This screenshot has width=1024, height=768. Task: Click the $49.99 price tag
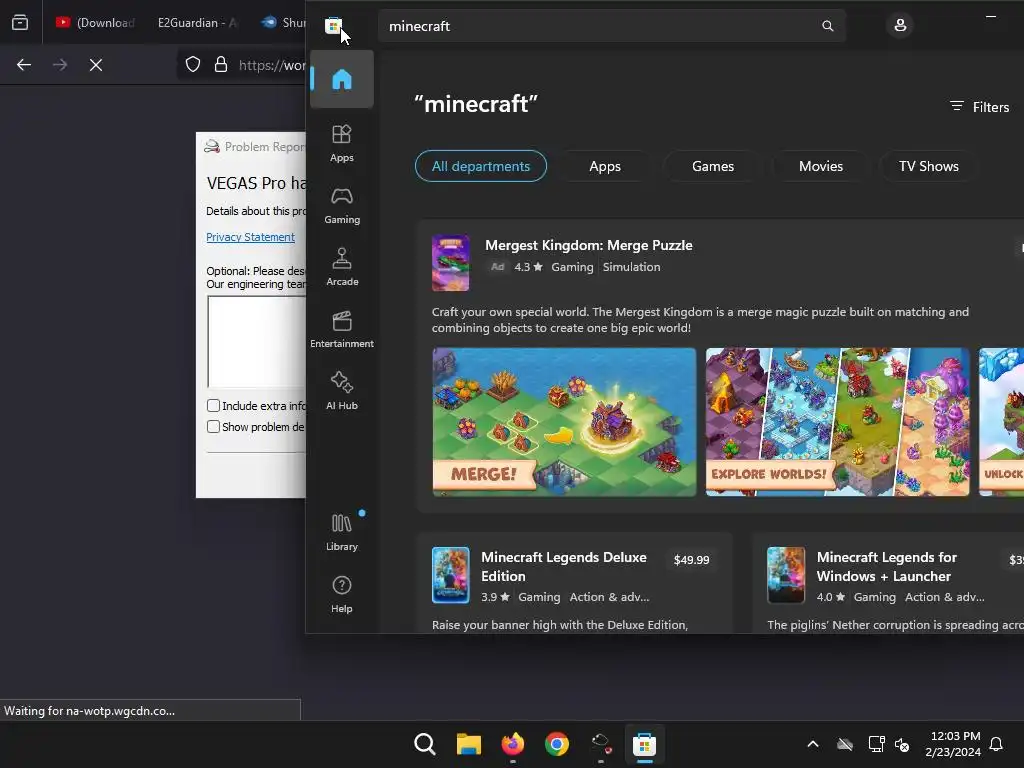(691, 560)
